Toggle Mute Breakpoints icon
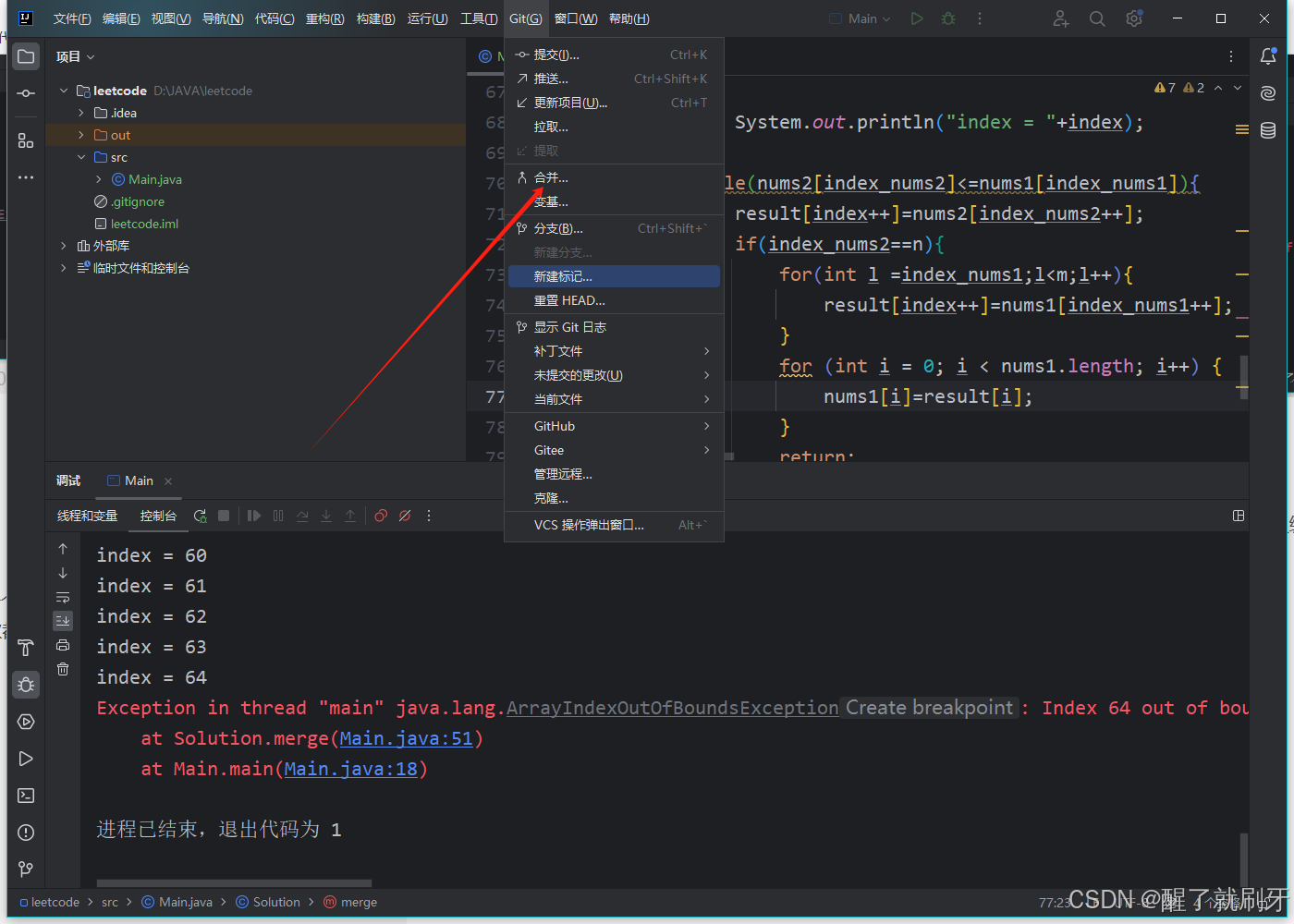The height and width of the screenshot is (924, 1294). tap(405, 516)
